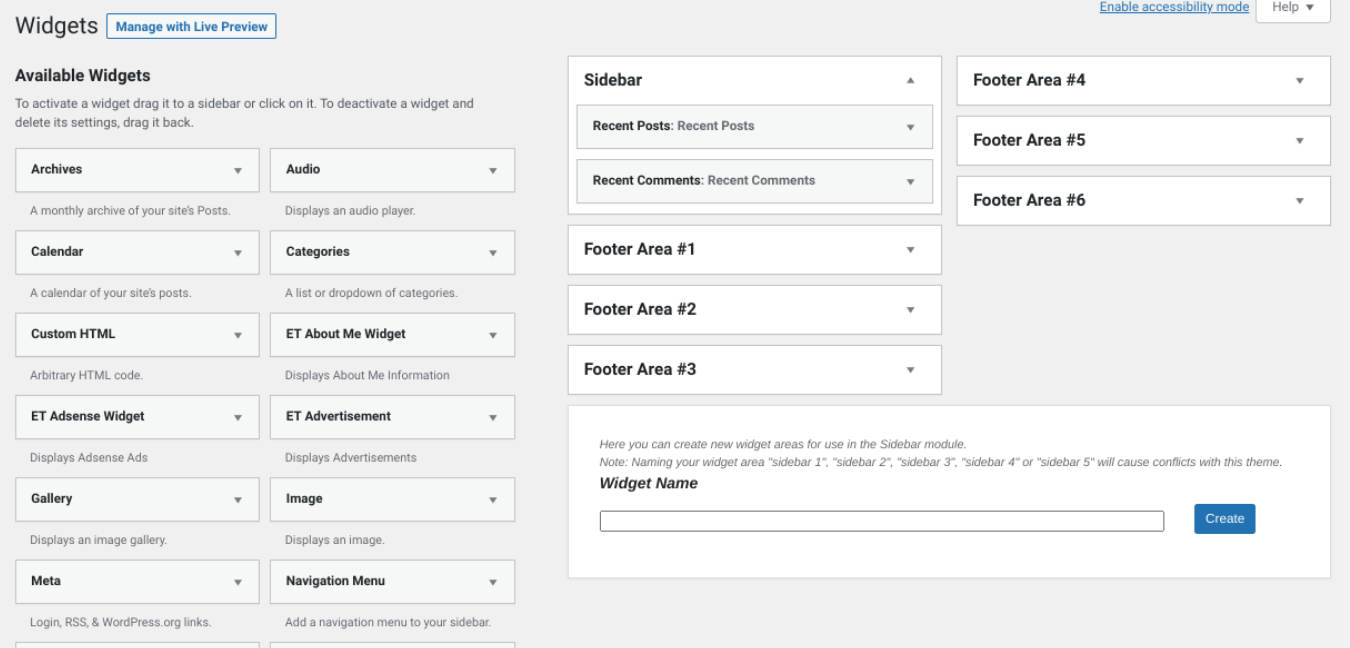Screen dimensions: 1350x648
Task: Expand the Navigation Menu widget arrow
Action: tap(493, 582)
